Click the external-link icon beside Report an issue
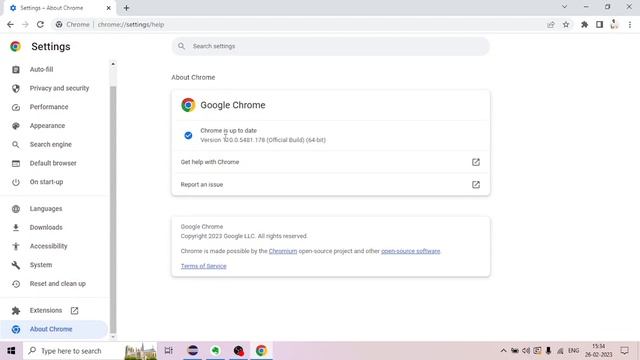Screen dimensions: 640x360 coord(476,184)
